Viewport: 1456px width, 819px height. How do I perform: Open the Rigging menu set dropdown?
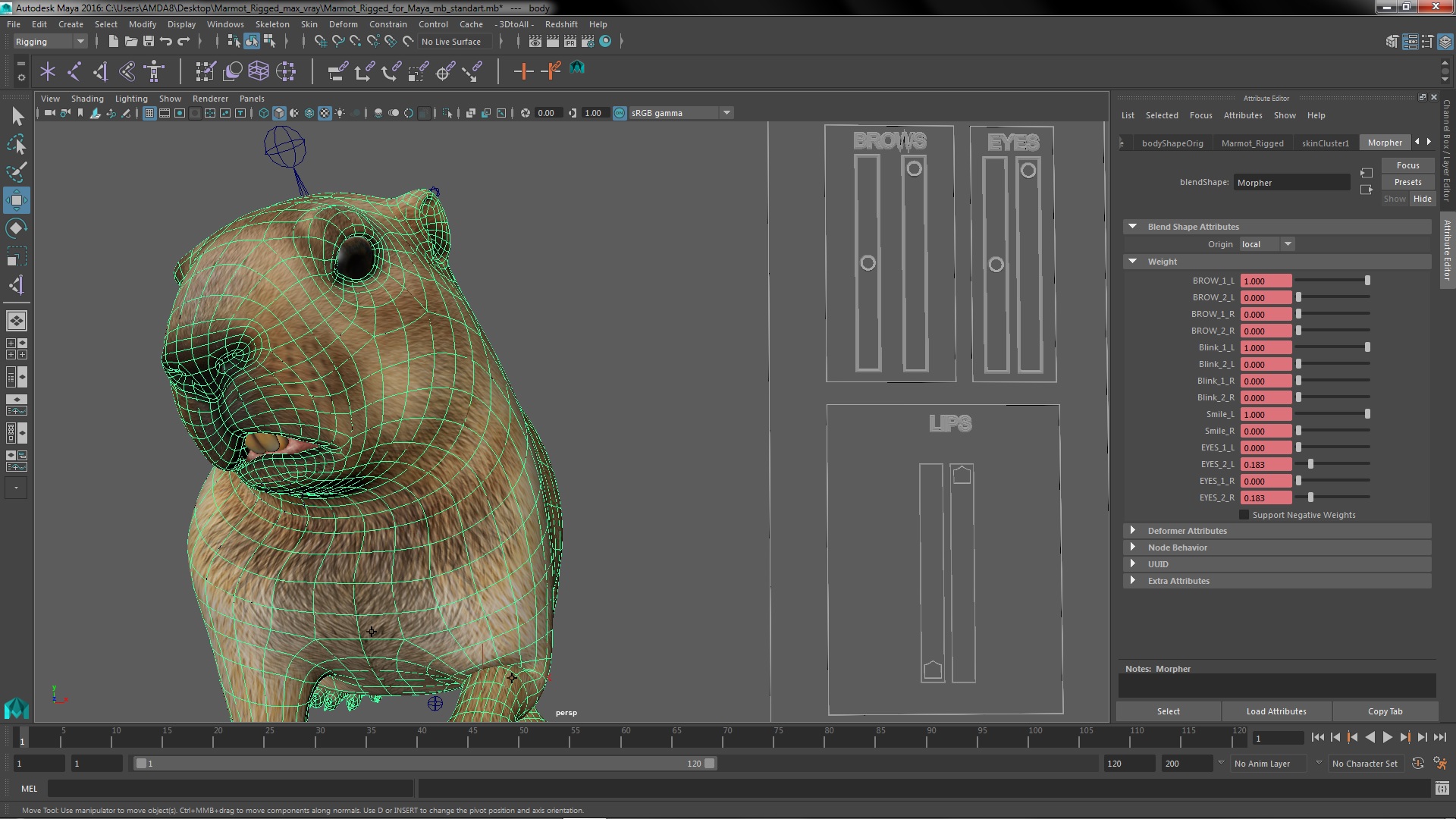50,42
